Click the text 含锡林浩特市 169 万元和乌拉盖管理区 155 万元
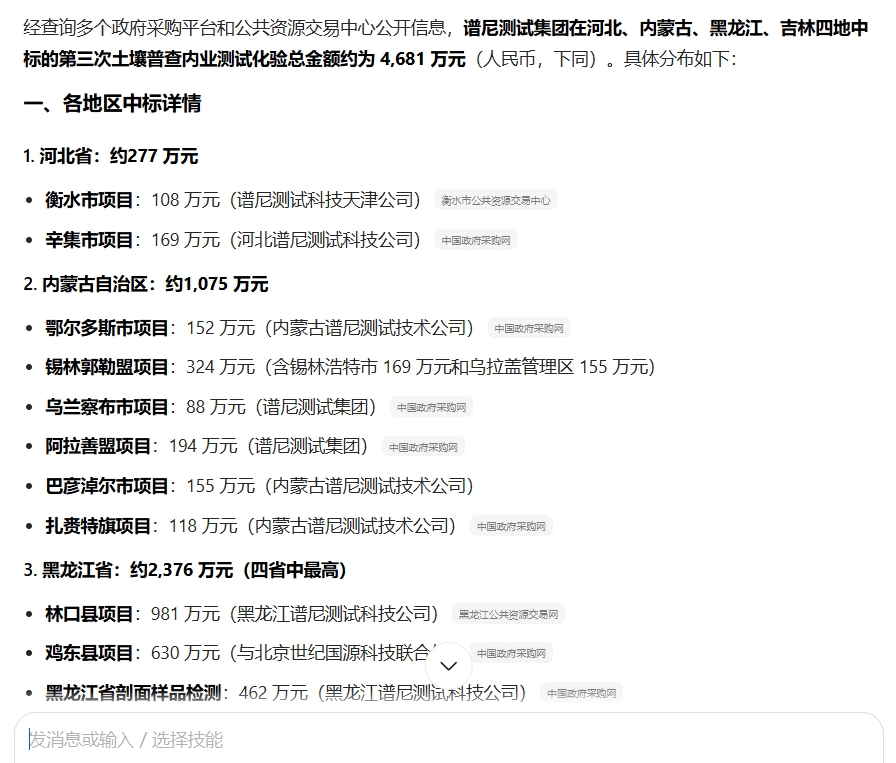 [463, 367]
